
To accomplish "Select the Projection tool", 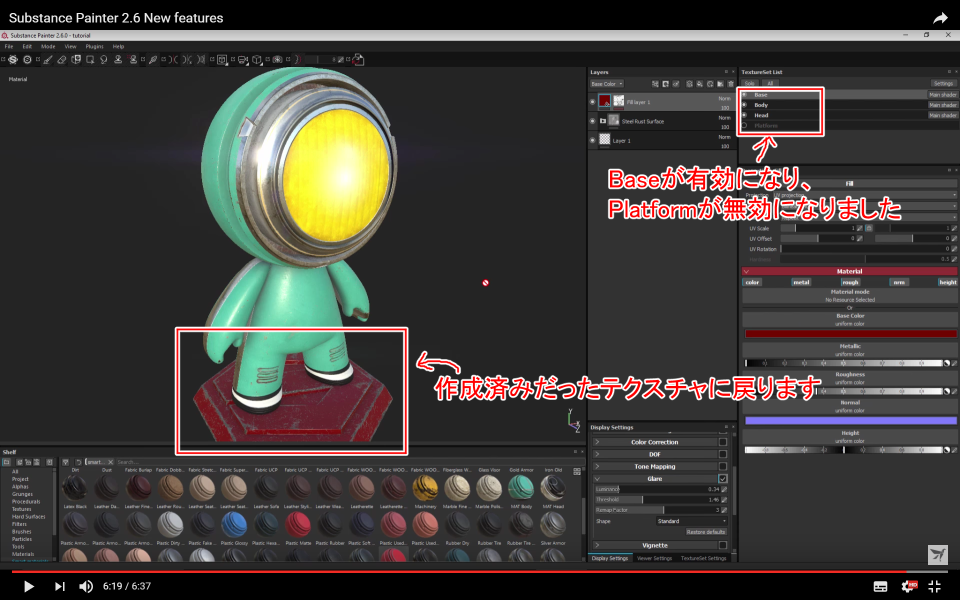I will [x=76, y=59].
